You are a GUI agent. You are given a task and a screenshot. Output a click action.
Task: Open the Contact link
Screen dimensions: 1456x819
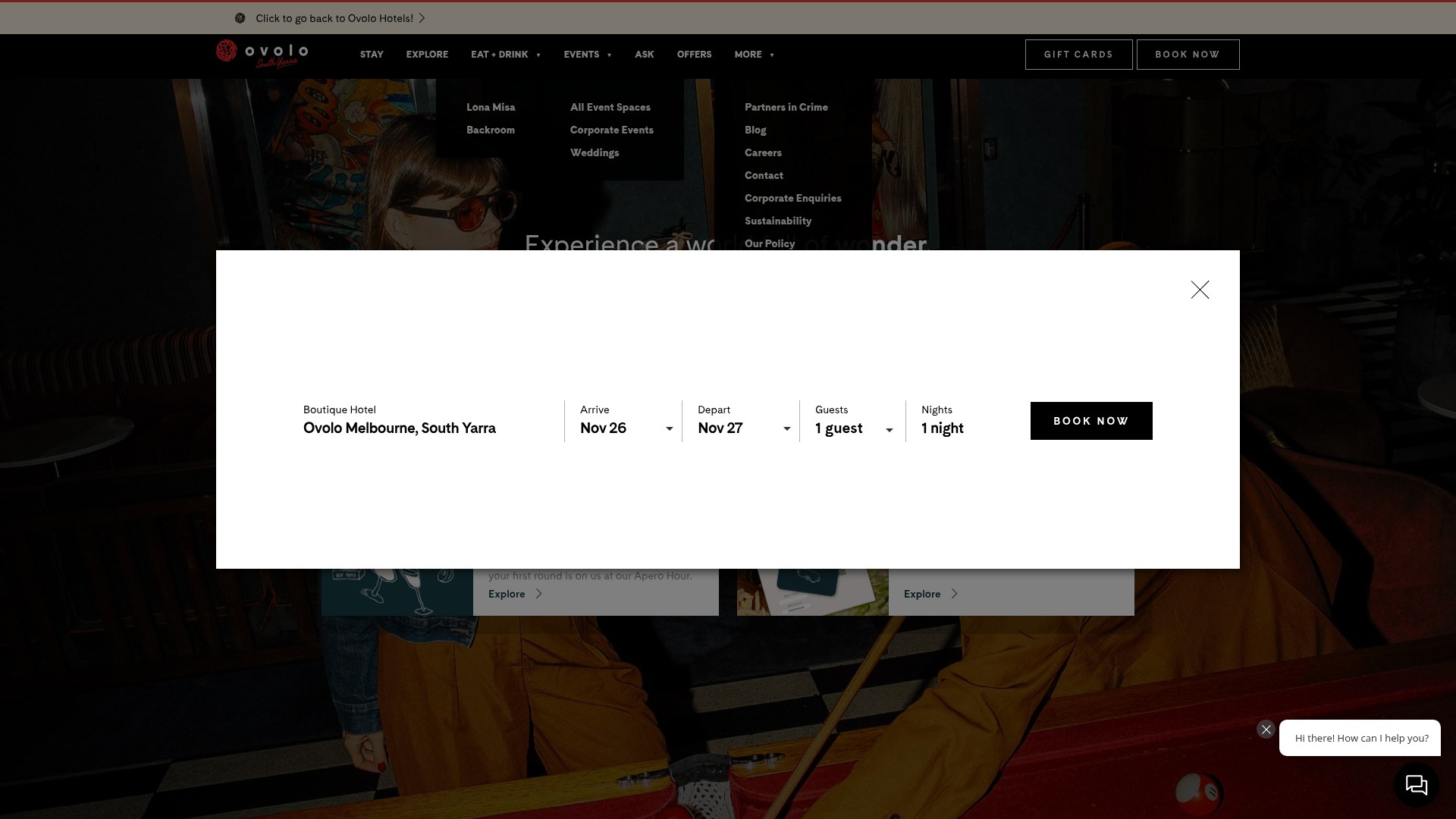tap(764, 175)
